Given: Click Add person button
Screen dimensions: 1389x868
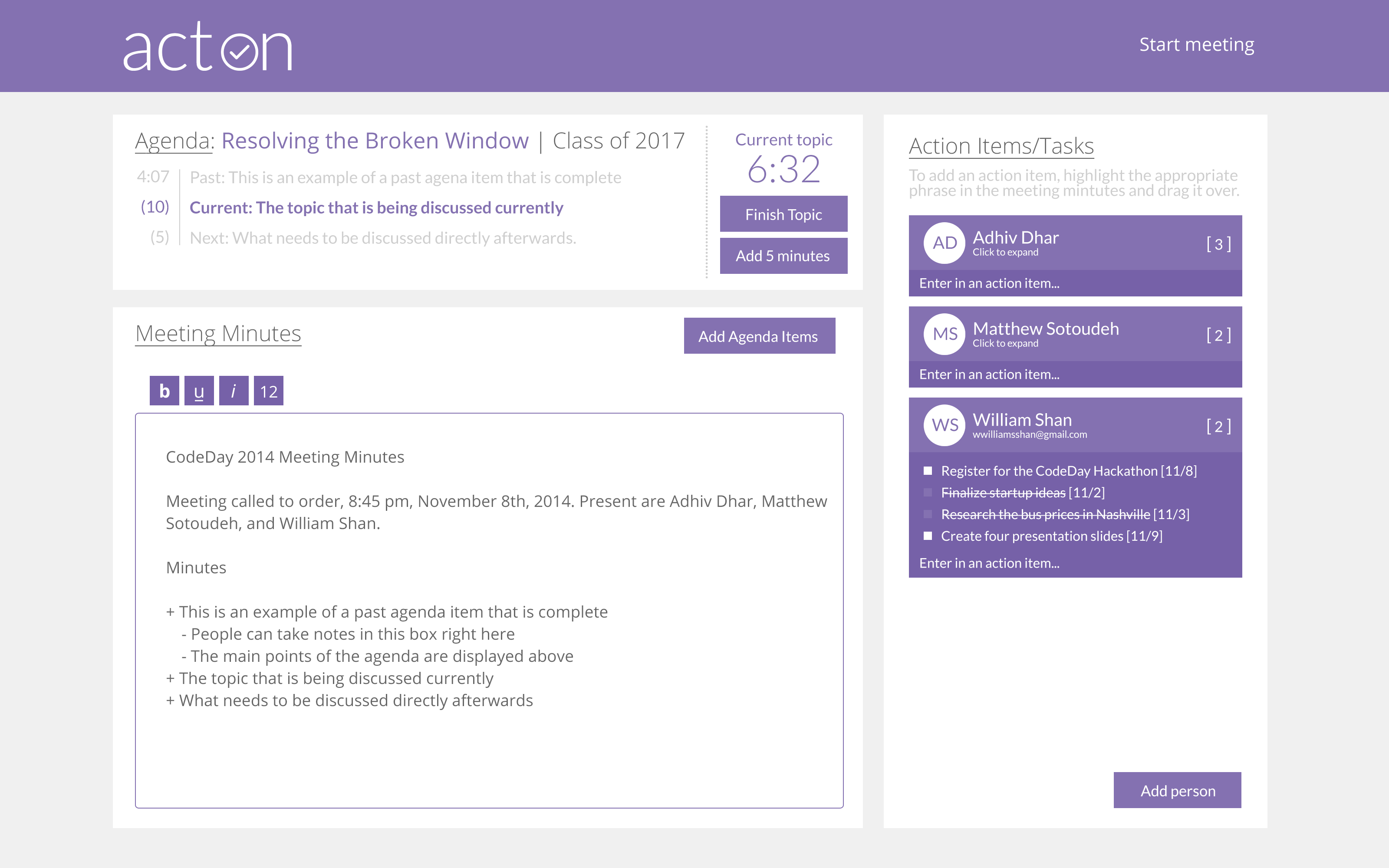Looking at the screenshot, I should click(x=1177, y=790).
